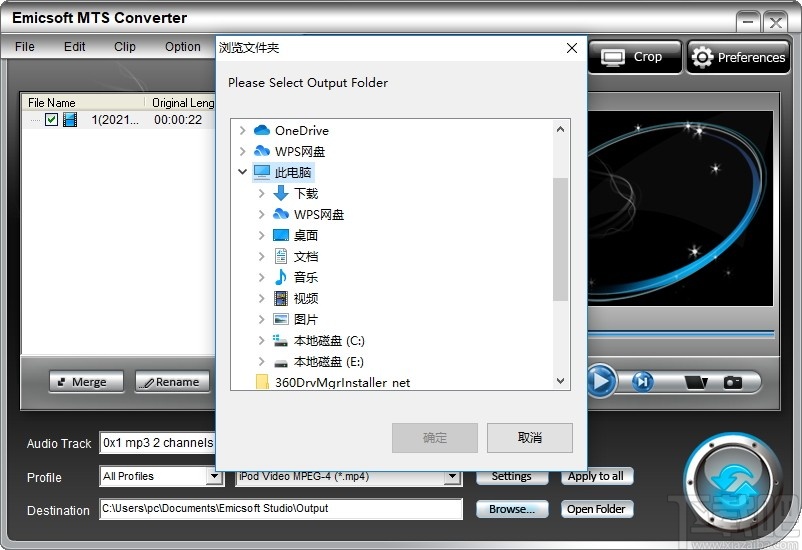Screen dimensions: 802x550
Task: Open the iPod Video MPEG-4 format dropdown
Action: coord(452,476)
